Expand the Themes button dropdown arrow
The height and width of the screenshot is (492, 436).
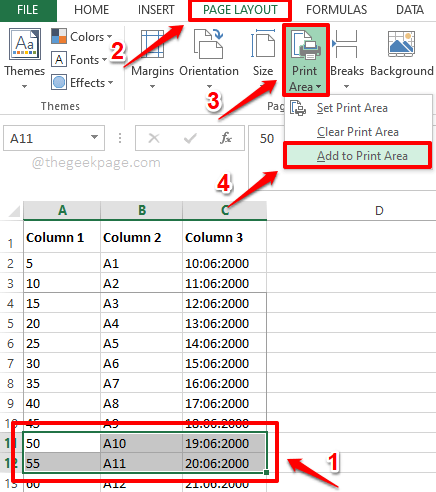24,87
